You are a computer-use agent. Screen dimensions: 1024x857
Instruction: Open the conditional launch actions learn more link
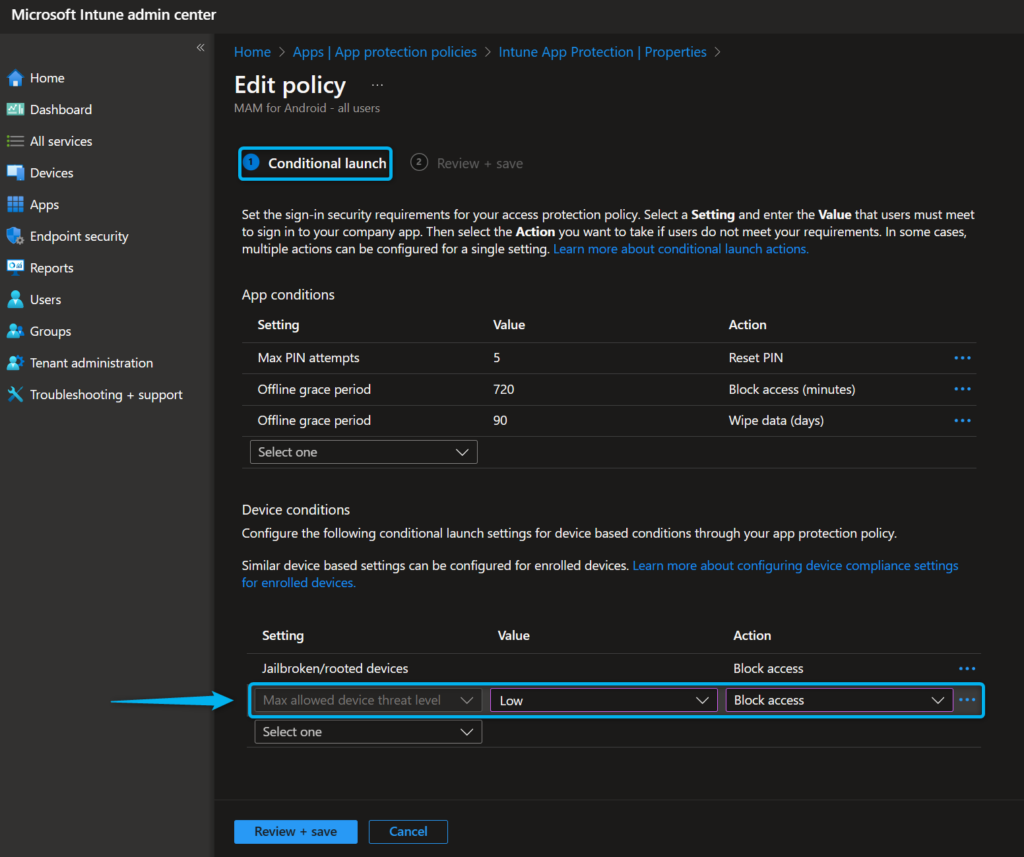click(680, 248)
